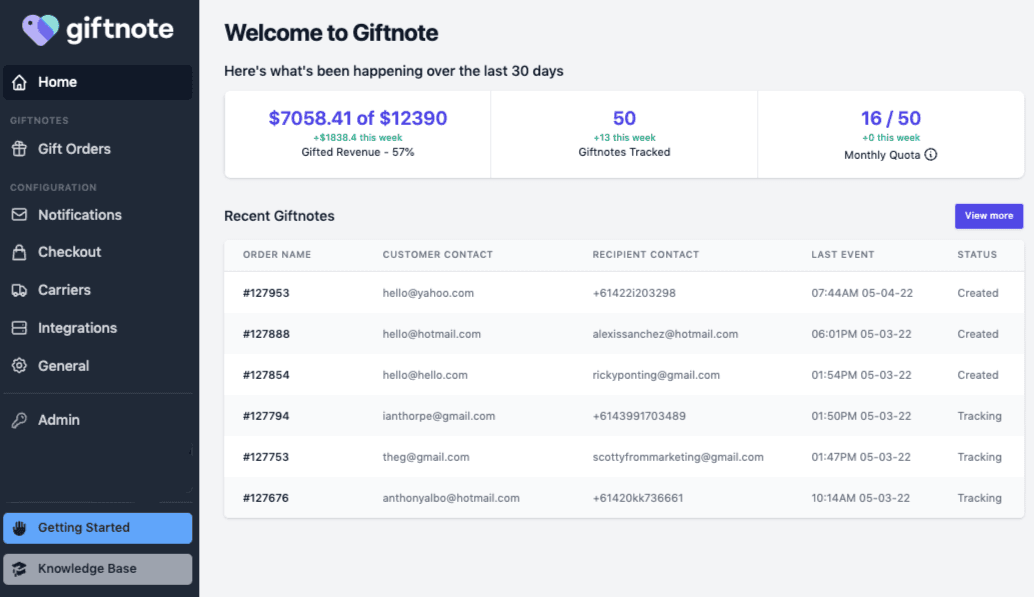Click the Recent Giftnotes heading

tap(279, 216)
